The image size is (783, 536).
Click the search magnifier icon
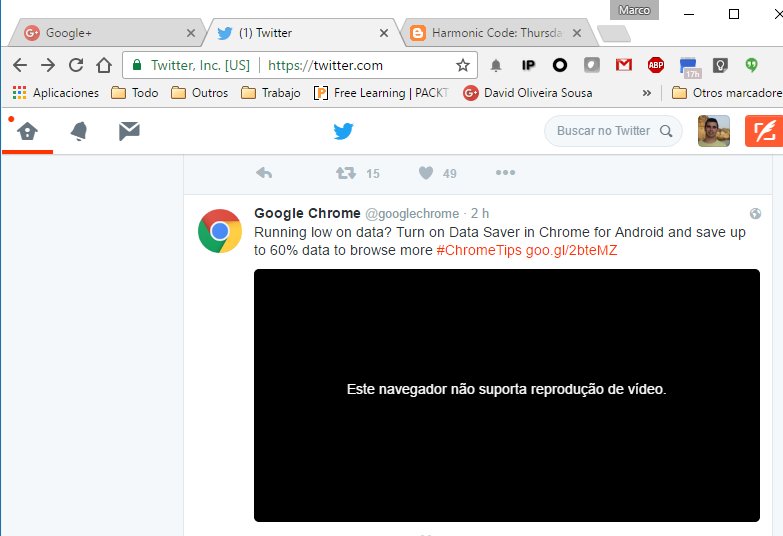point(666,131)
